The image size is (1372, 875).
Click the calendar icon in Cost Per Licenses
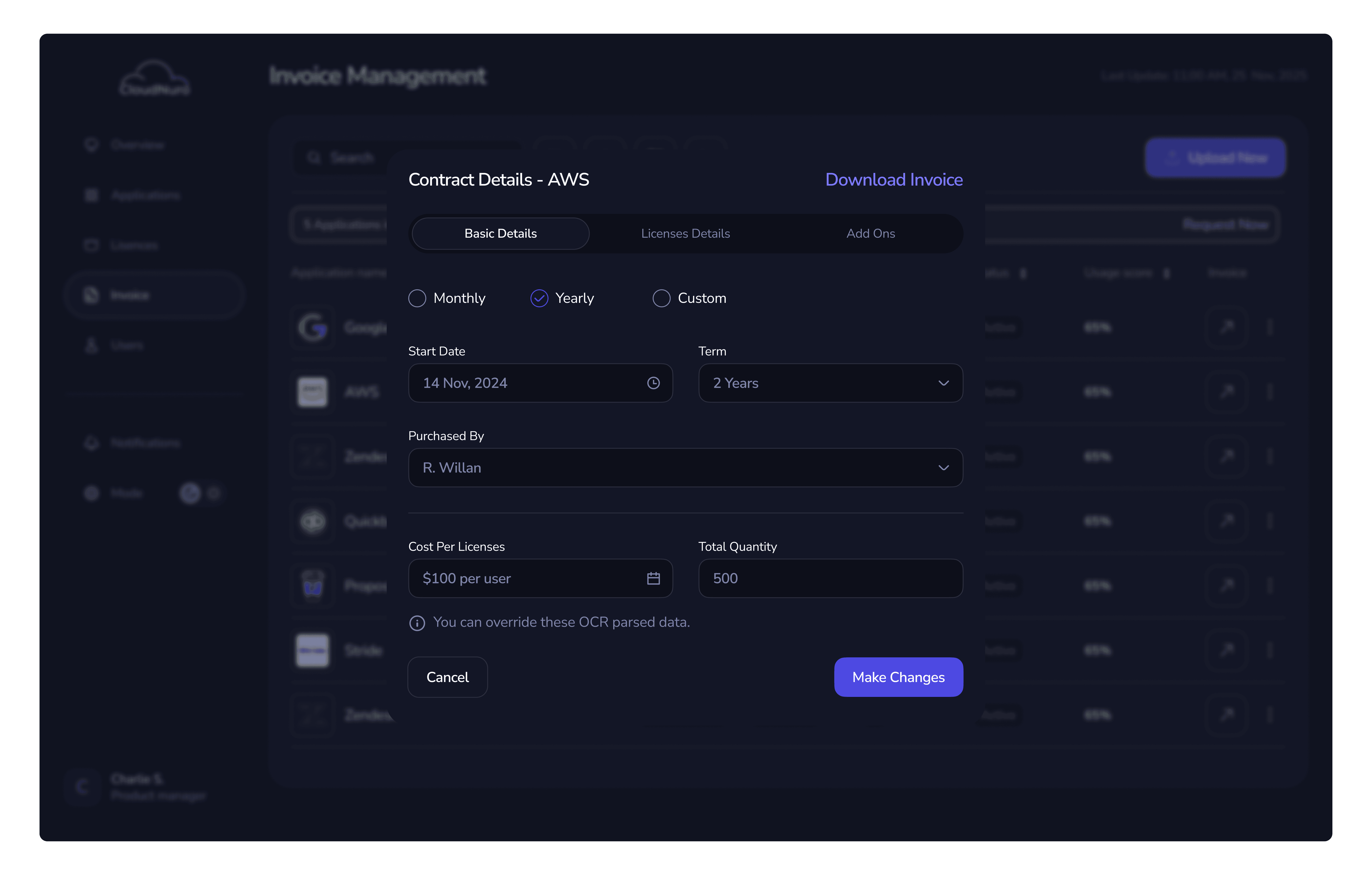coord(653,578)
